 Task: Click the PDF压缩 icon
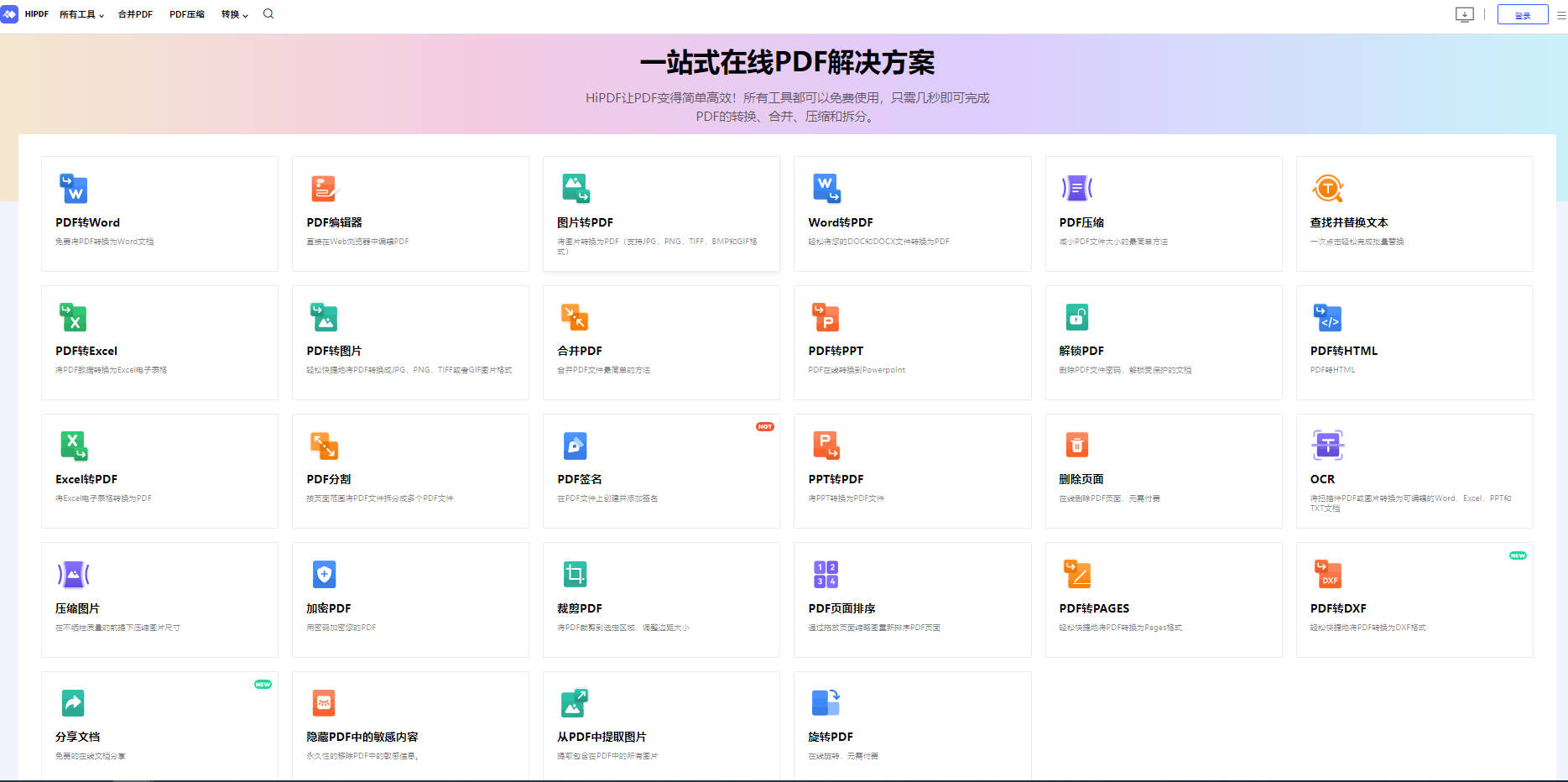[x=1077, y=188]
